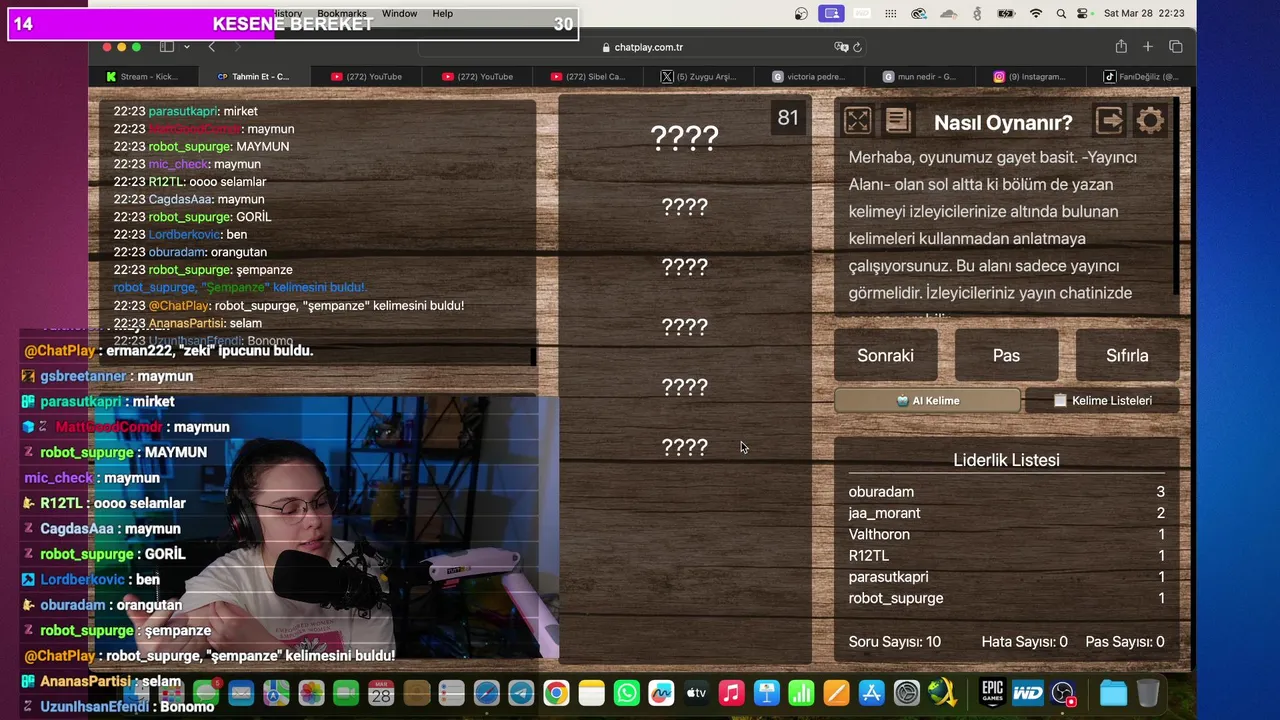
Task: Switch to the Sibel Ca... YouTube tab
Action: [588, 76]
